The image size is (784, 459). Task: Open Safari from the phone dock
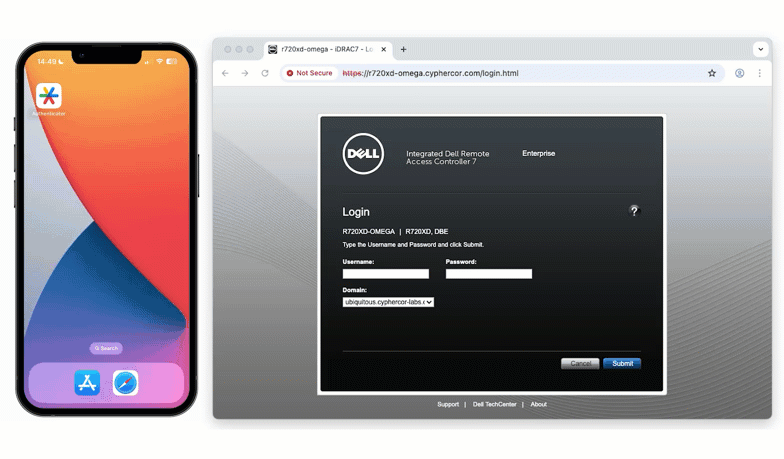125,383
